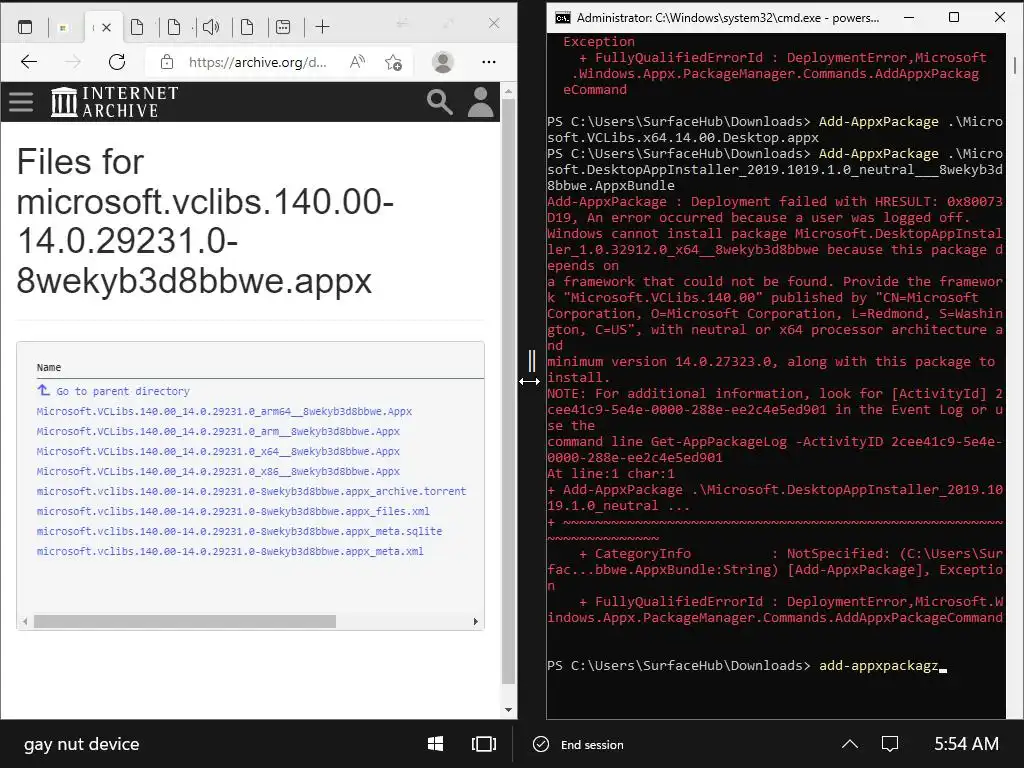Click the 5:54 AM taskbar clock
The height and width of the screenshot is (768, 1024).
(x=966, y=744)
